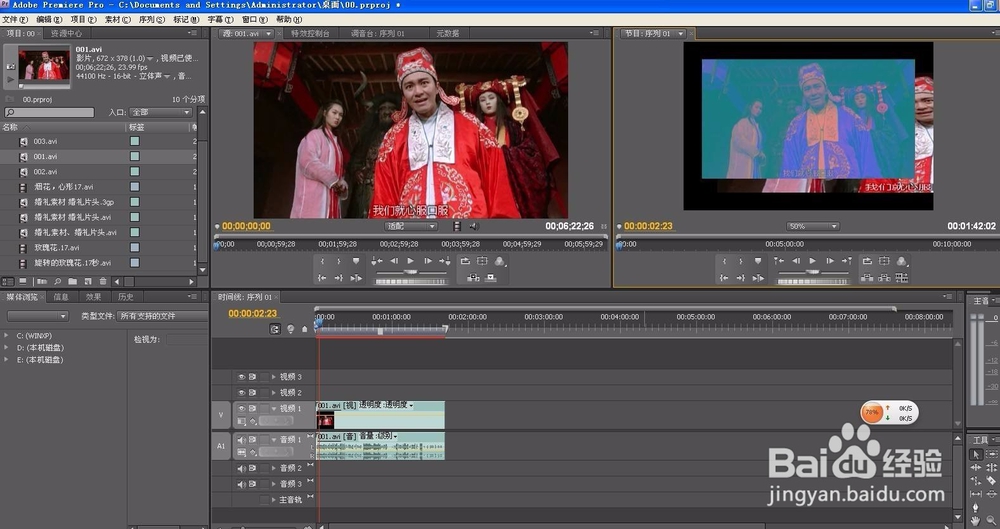Toggle track lock for 视频 3
This screenshot has width=1000, height=529.
263,377
